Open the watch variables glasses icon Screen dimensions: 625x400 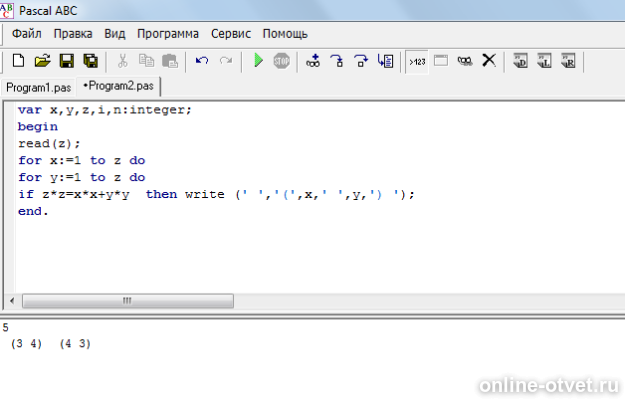[465, 61]
